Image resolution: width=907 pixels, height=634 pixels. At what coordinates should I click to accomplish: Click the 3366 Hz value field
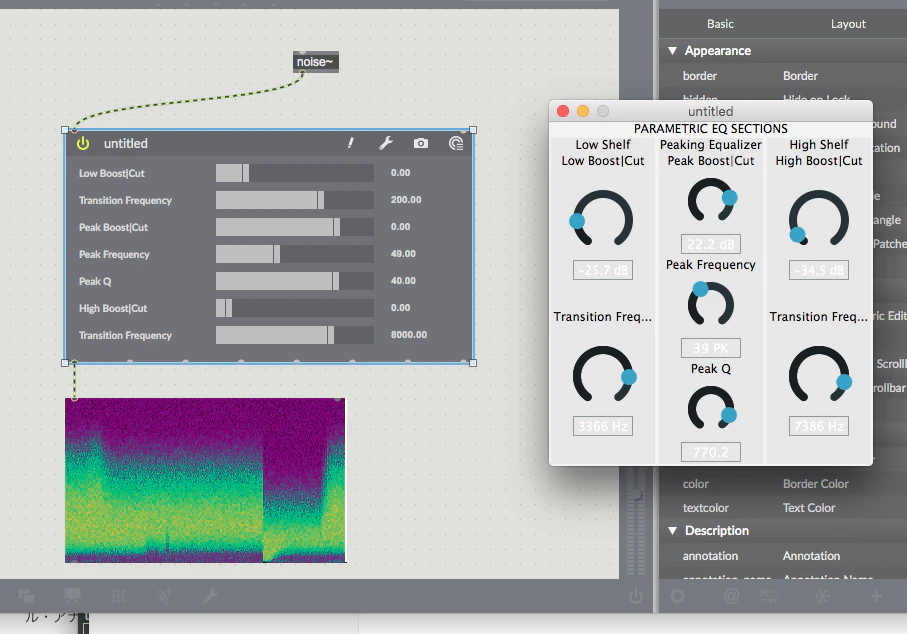tap(603, 426)
